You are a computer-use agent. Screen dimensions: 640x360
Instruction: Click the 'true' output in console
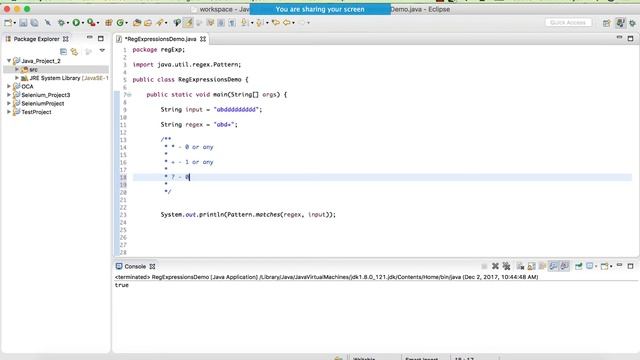tap(122, 285)
